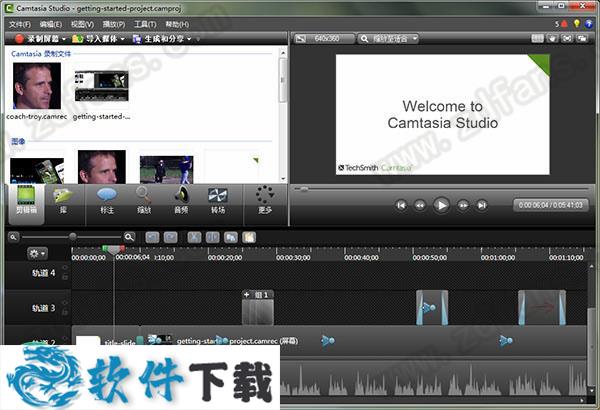
Task: Click the undo icon on timeline toolbar
Action: (x=152, y=237)
